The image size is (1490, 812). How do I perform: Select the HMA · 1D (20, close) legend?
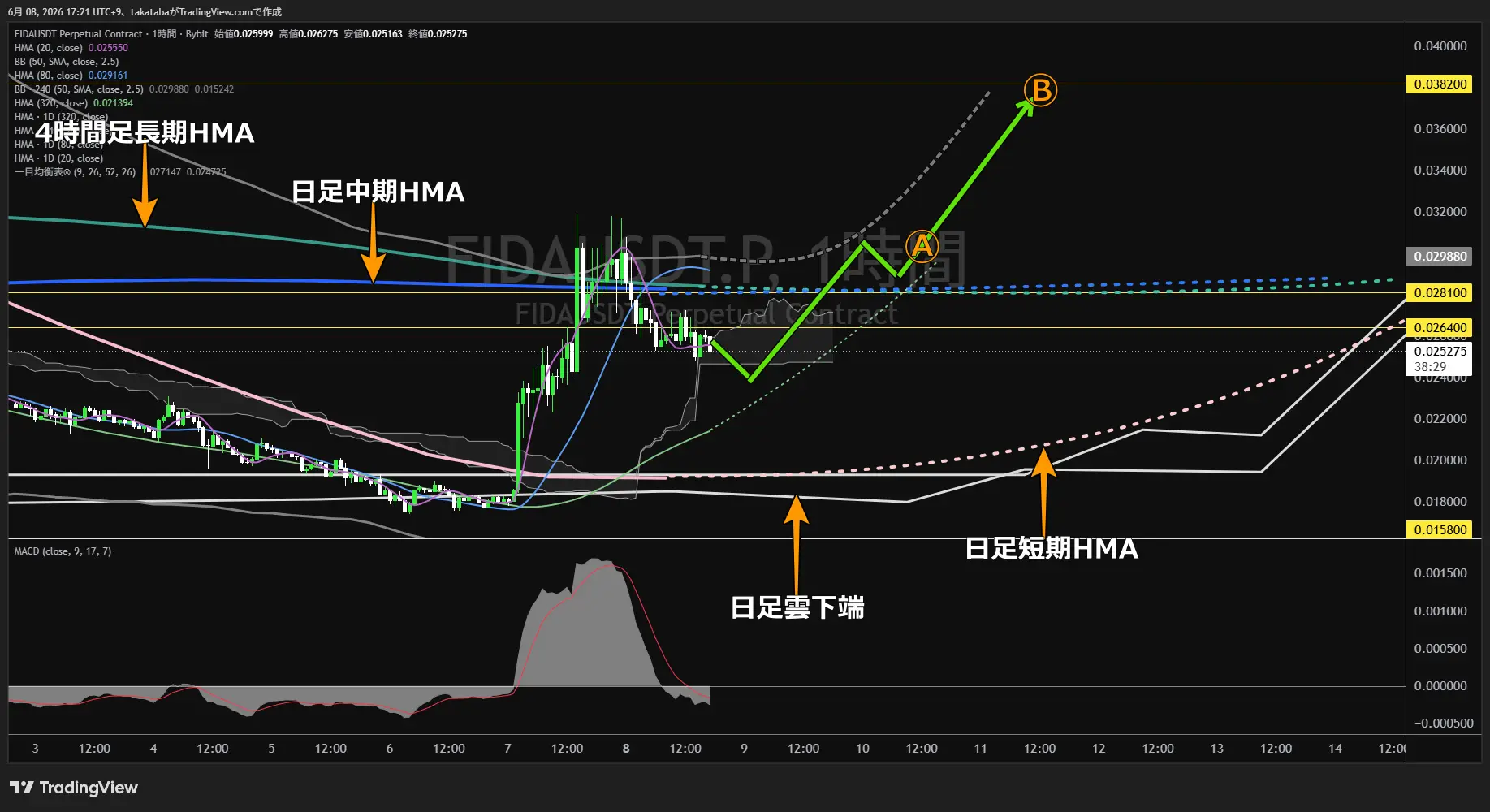pyautogui.click(x=58, y=158)
